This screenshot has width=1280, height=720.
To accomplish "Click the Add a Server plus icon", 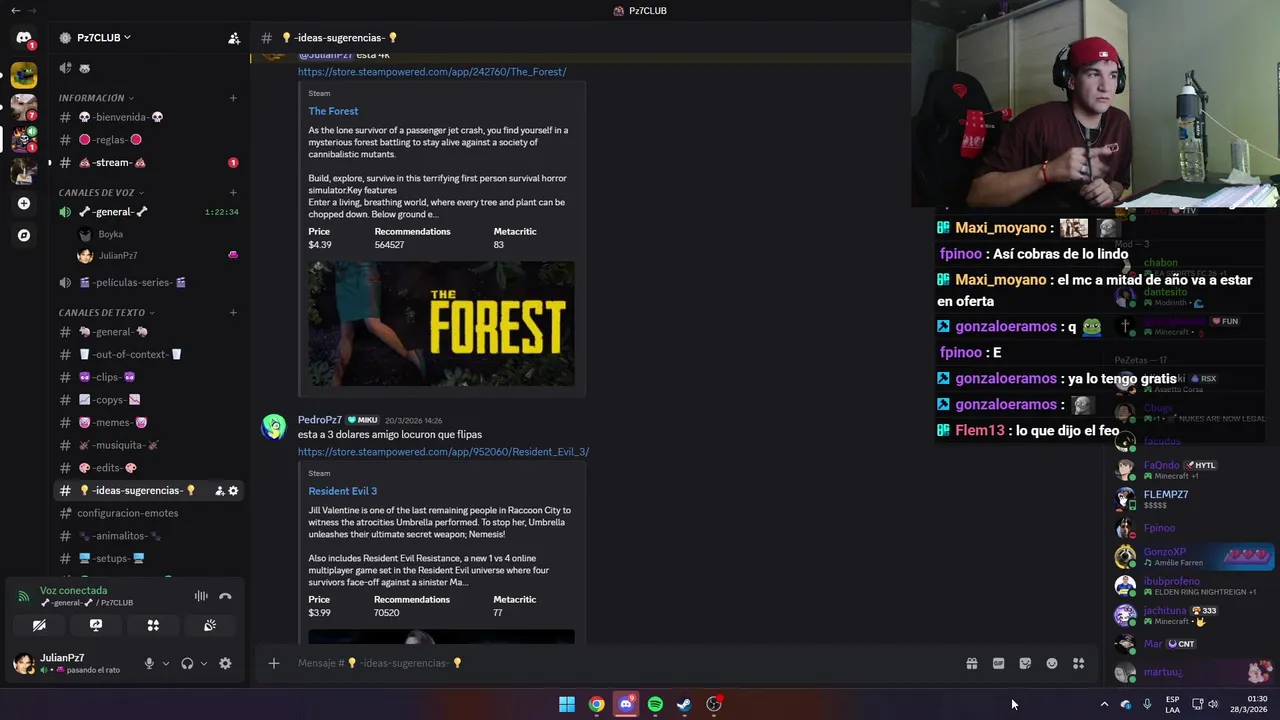I will click(24, 203).
